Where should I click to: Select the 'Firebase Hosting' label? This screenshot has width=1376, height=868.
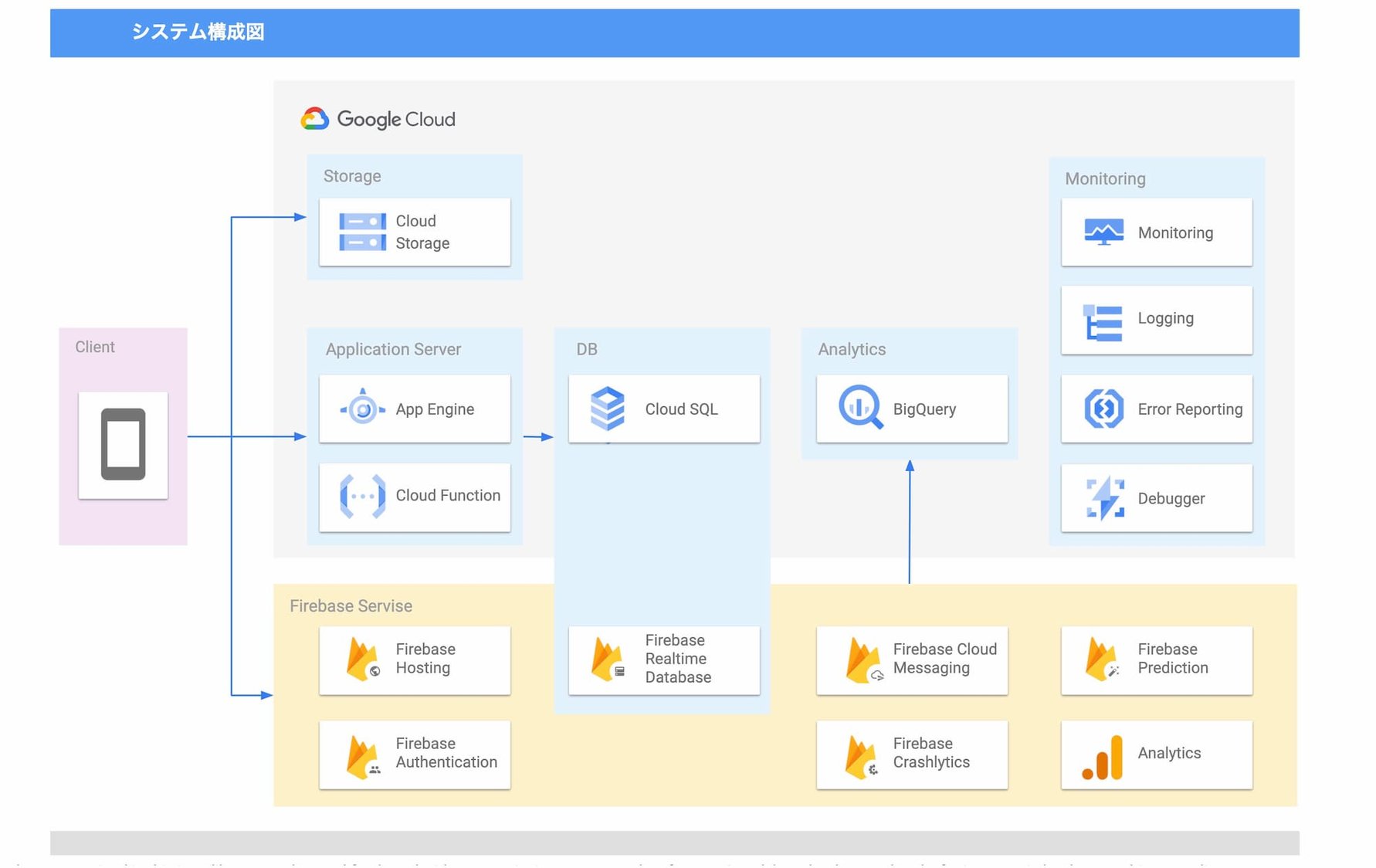pyautogui.click(x=425, y=659)
